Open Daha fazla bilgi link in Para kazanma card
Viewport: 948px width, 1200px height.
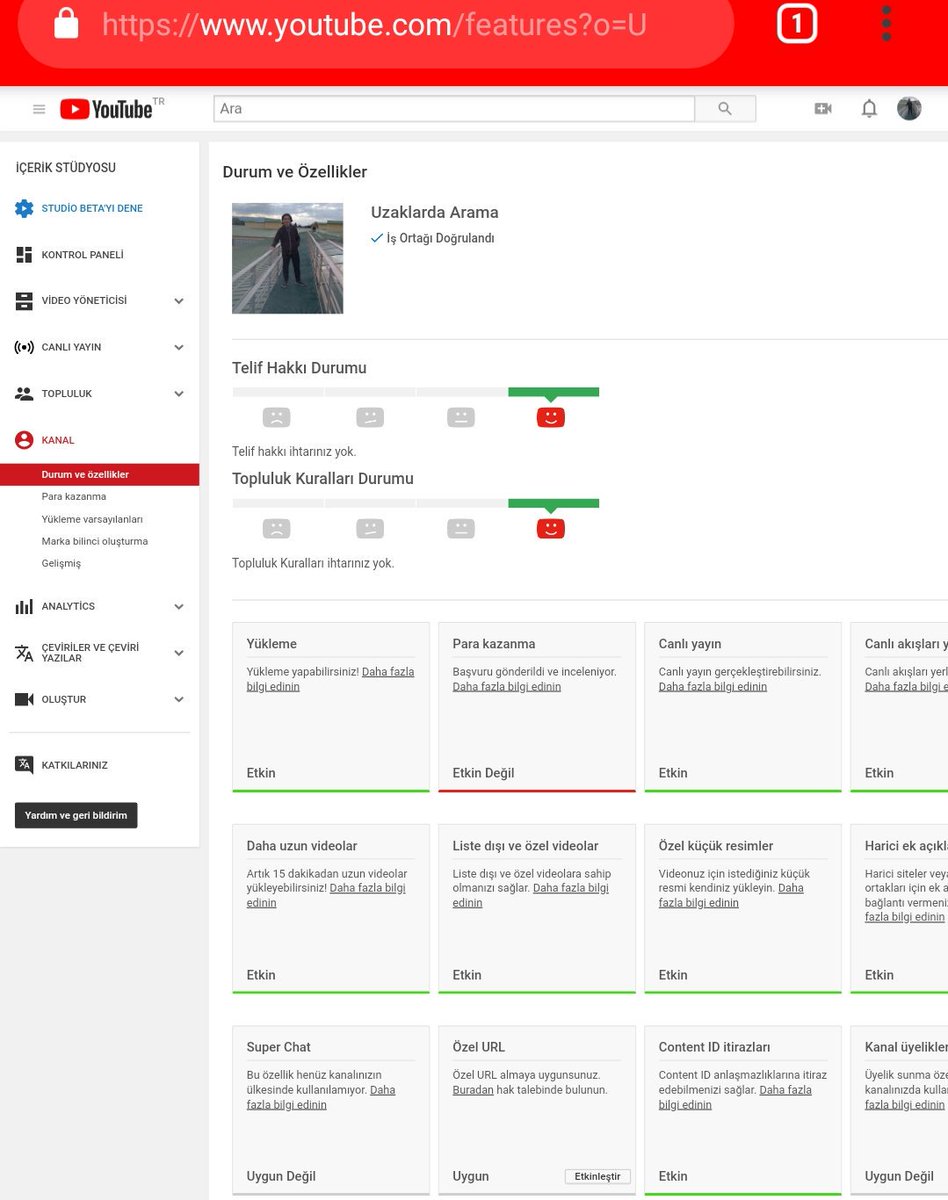(x=506, y=687)
